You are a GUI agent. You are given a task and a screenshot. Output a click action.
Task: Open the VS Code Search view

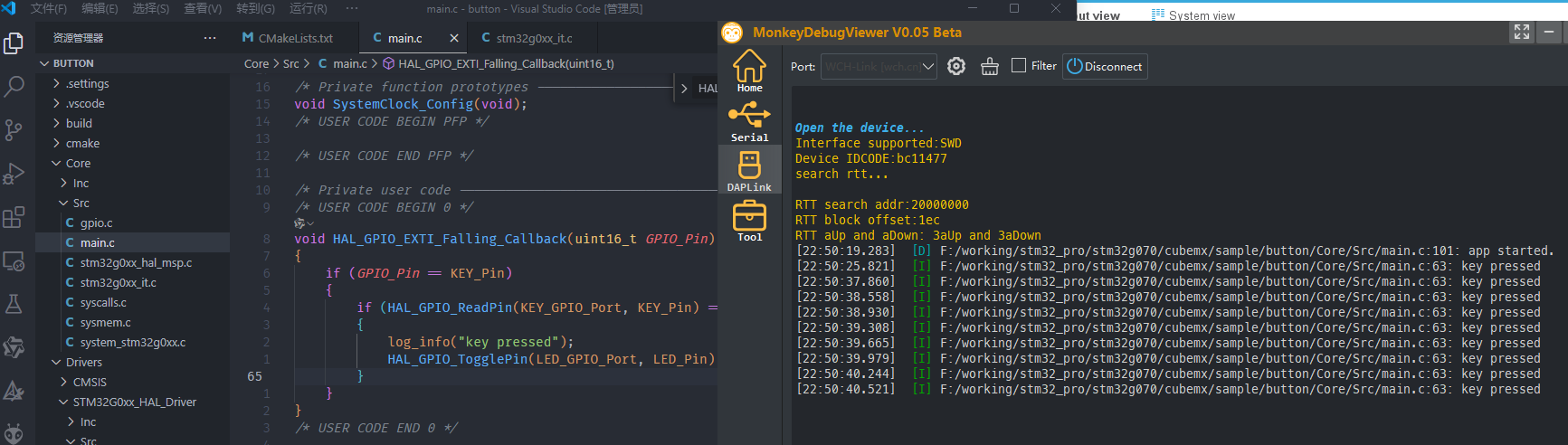(14, 86)
